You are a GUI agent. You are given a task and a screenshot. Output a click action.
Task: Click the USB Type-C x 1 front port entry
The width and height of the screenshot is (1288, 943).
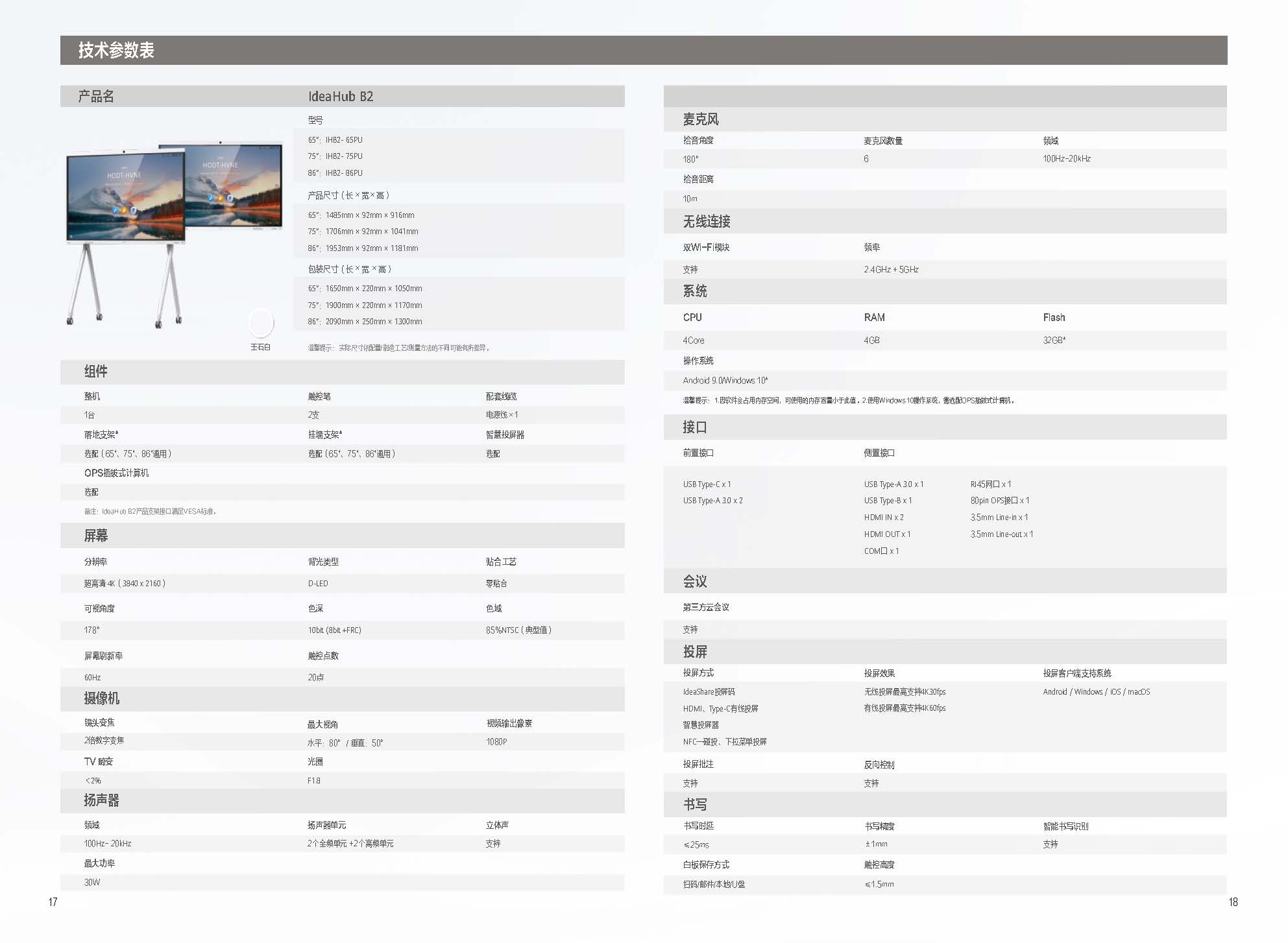(707, 484)
